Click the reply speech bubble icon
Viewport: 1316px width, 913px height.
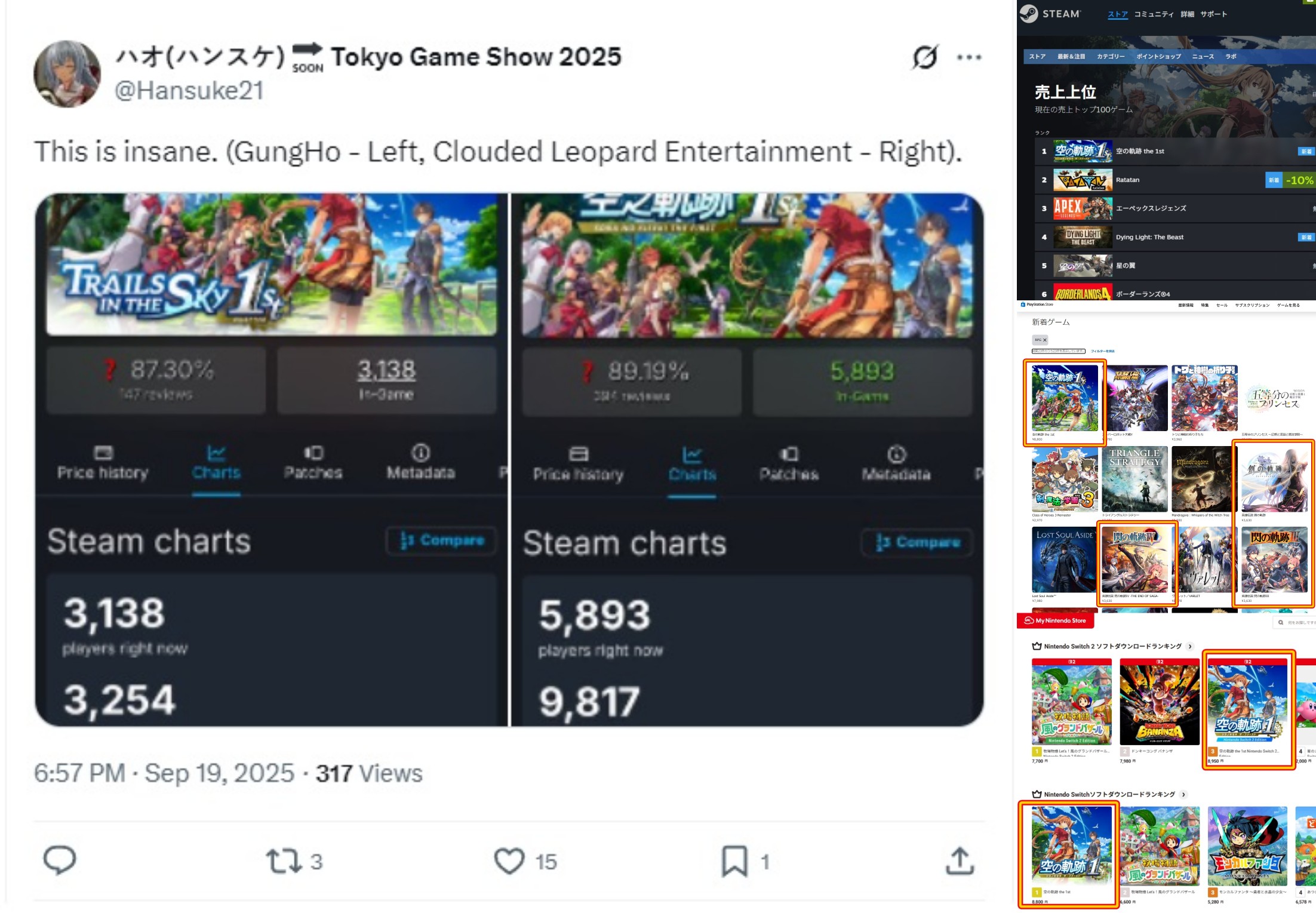[60, 860]
